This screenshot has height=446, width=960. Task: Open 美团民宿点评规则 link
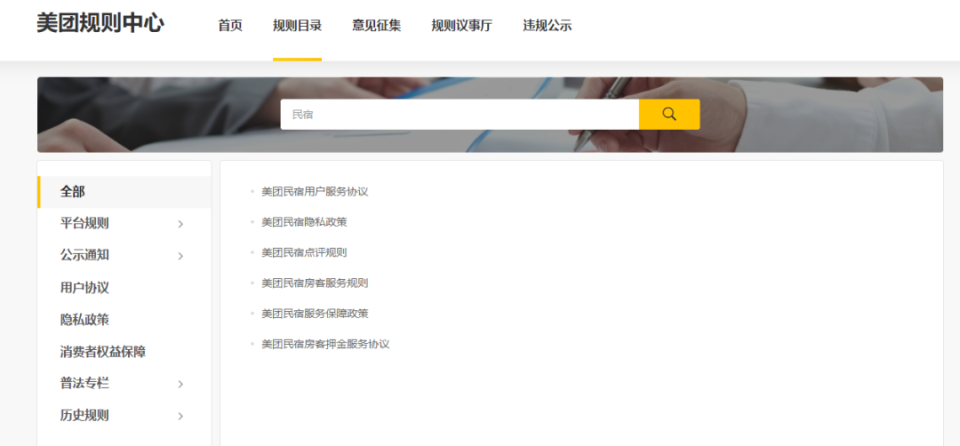(x=304, y=252)
